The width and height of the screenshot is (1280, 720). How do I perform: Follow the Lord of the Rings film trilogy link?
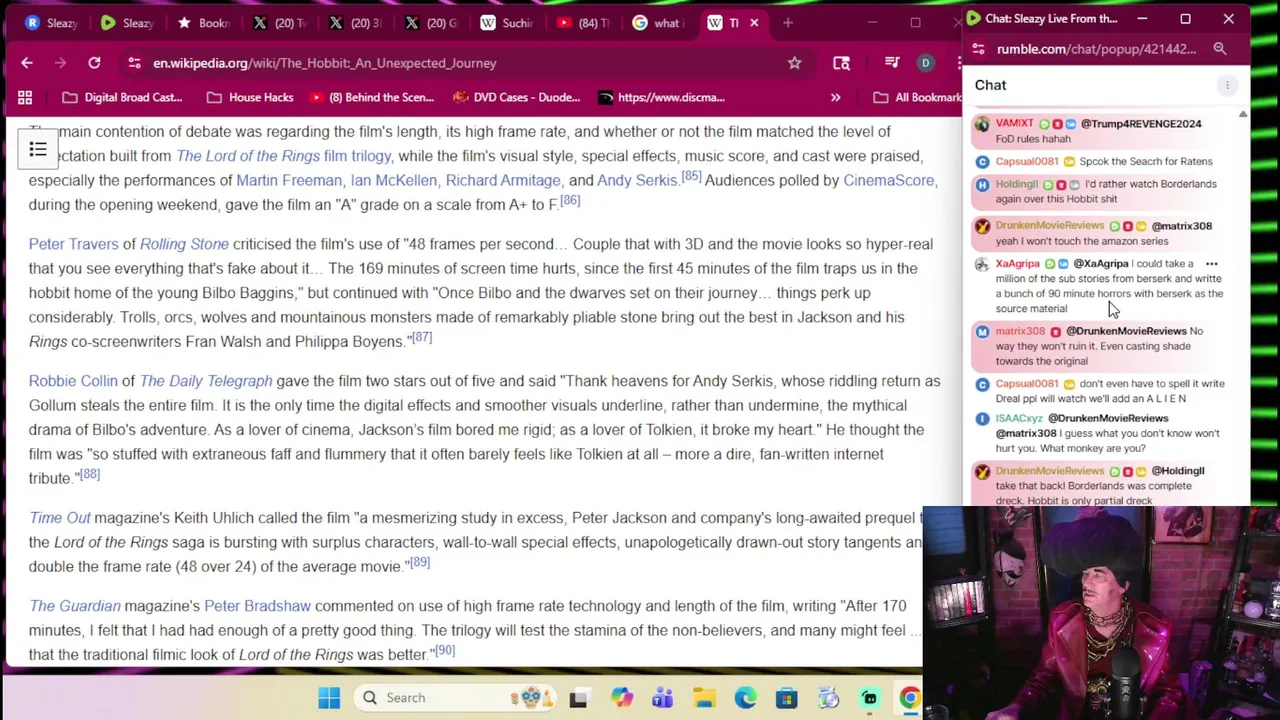pyautogui.click(x=284, y=156)
